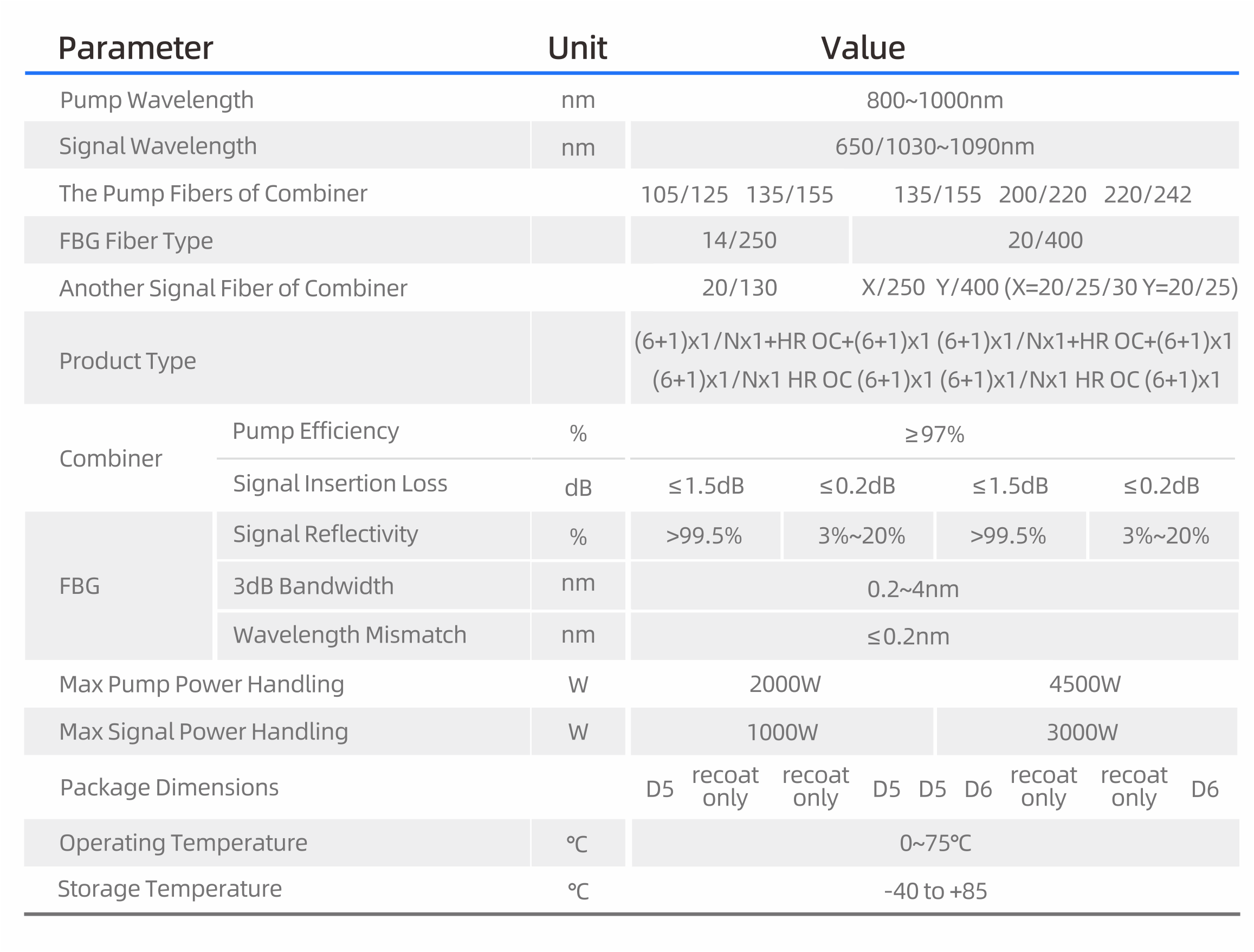Click the Package Dimensions row label
The height and width of the screenshot is (952, 1254).
[x=169, y=788]
